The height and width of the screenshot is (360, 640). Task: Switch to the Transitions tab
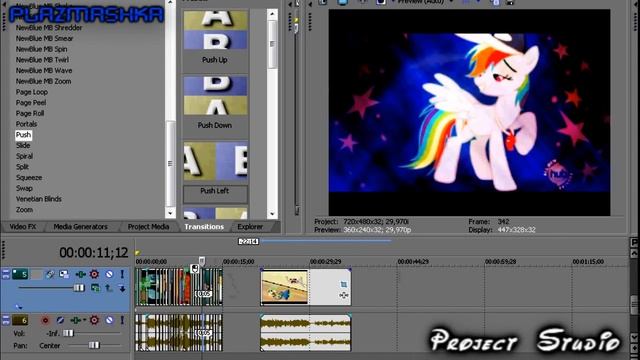tap(204, 227)
